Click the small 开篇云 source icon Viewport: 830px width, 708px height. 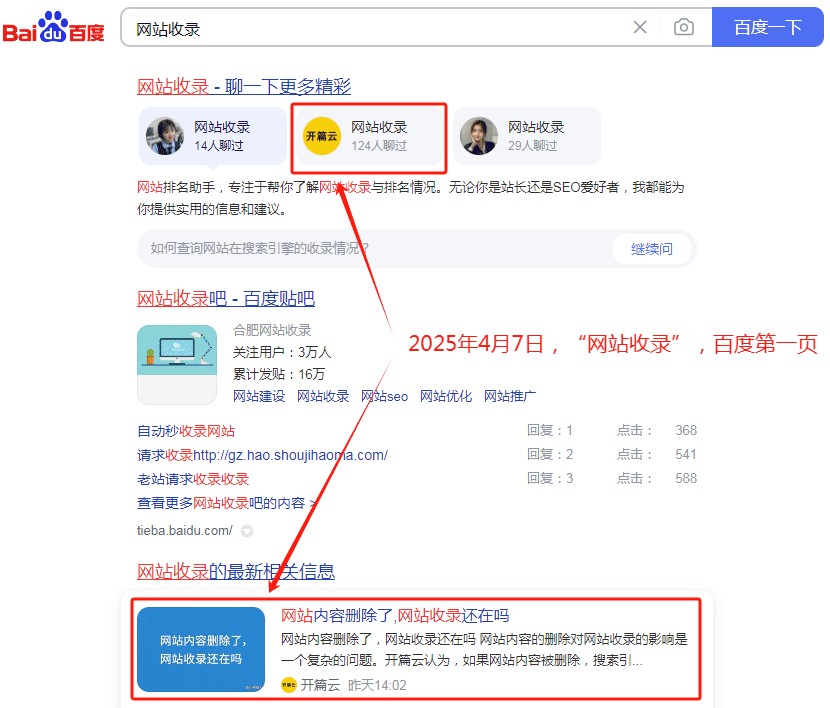[x=289, y=685]
